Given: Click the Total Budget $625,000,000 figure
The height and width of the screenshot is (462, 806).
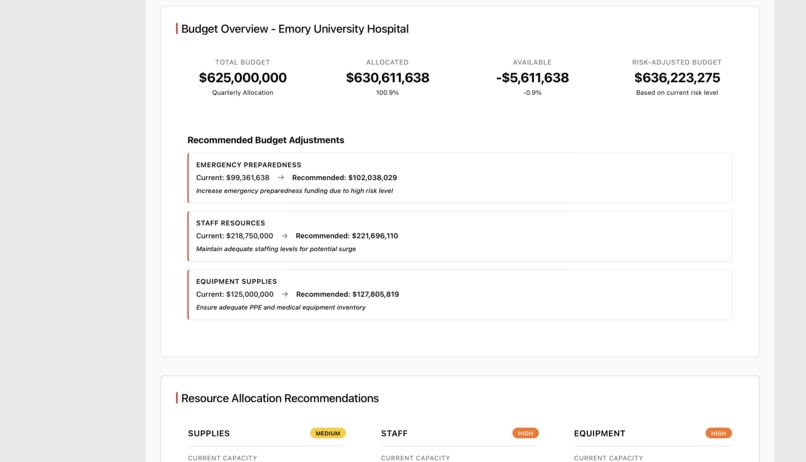Looking at the screenshot, I should tap(243, 78).
